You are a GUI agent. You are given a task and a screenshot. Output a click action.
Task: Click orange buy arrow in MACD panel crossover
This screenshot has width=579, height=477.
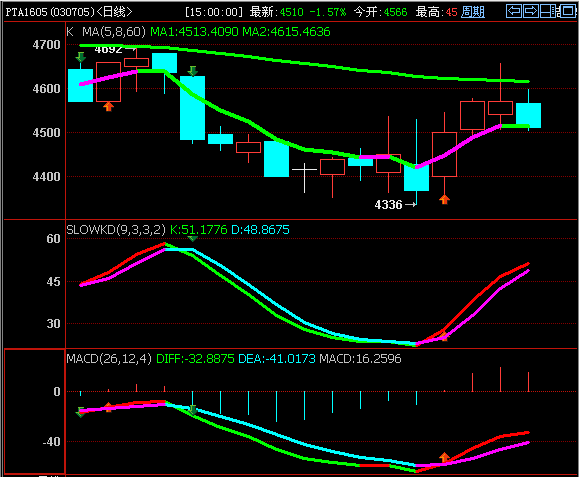444,457
